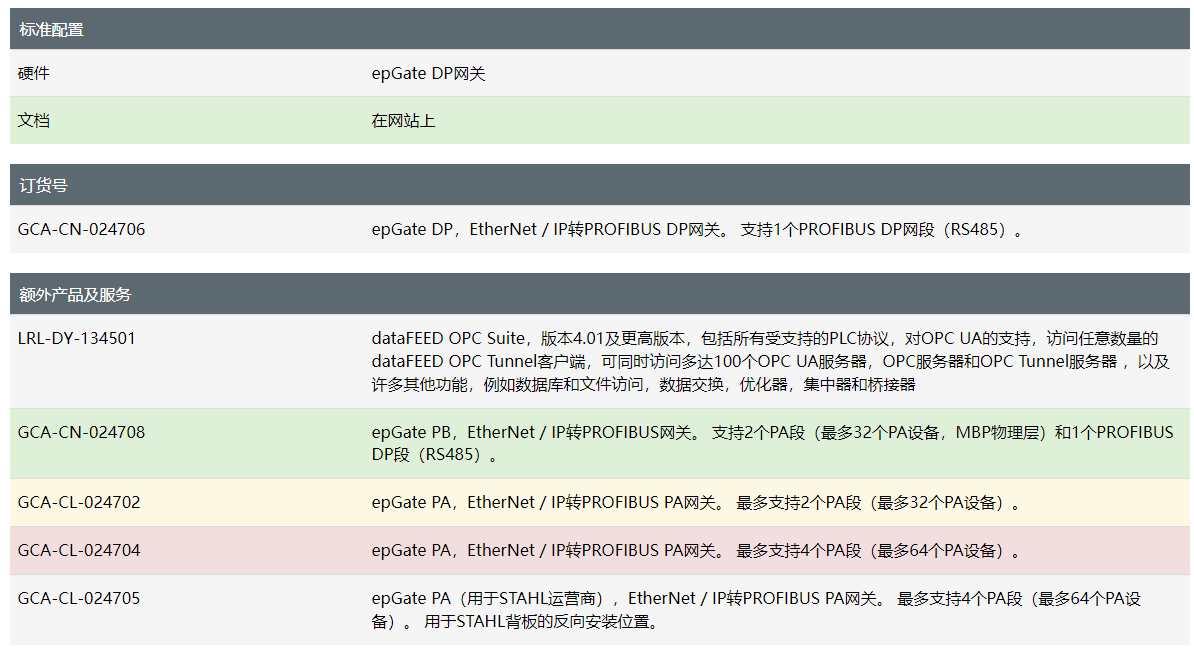This screenshot has height=648, width=1194.
Task: Select the 硬件 row label
Action: 34,73
